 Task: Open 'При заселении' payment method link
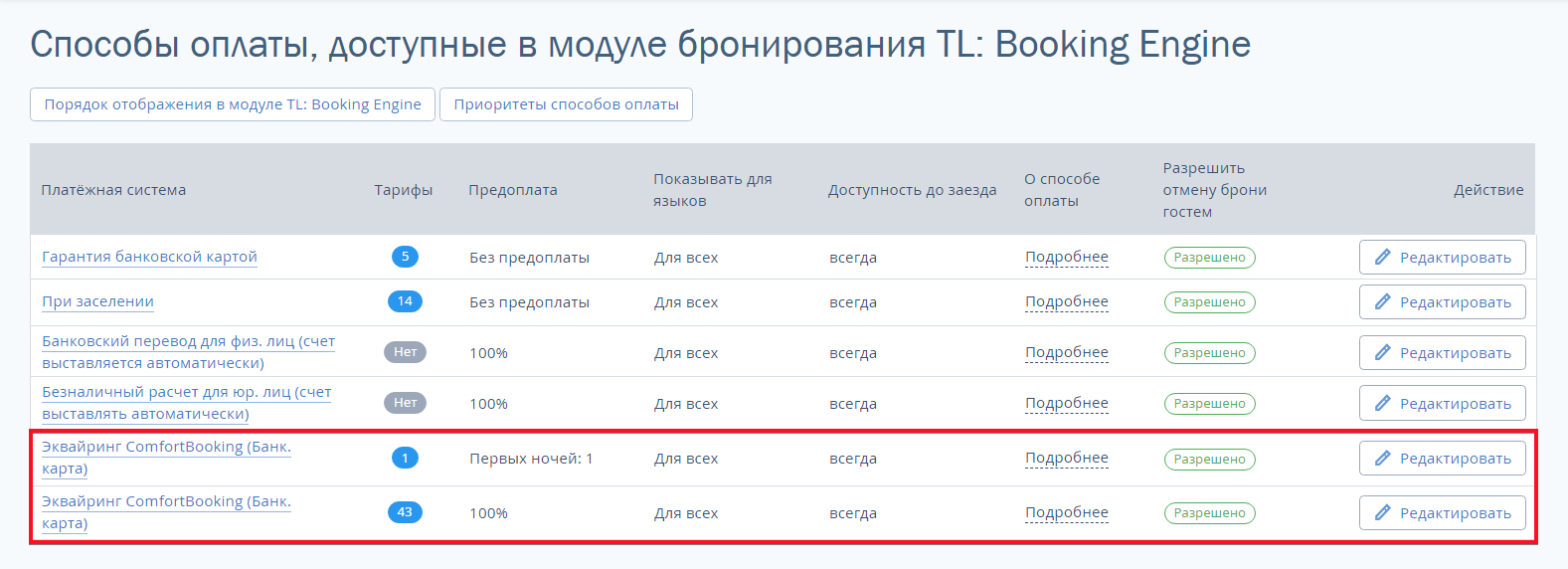(97, 301)
